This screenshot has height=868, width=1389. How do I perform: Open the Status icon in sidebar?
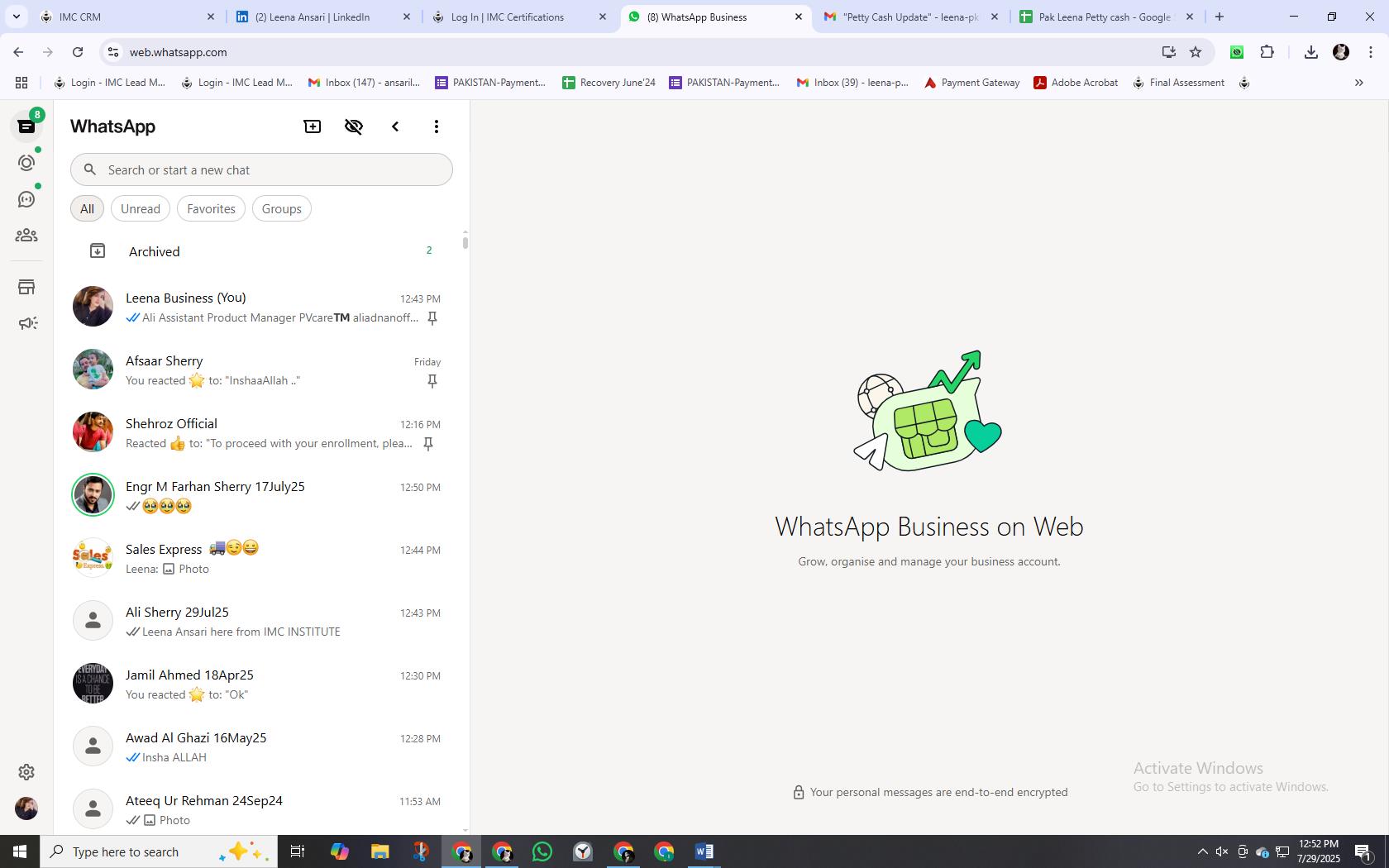click(26, 163)
